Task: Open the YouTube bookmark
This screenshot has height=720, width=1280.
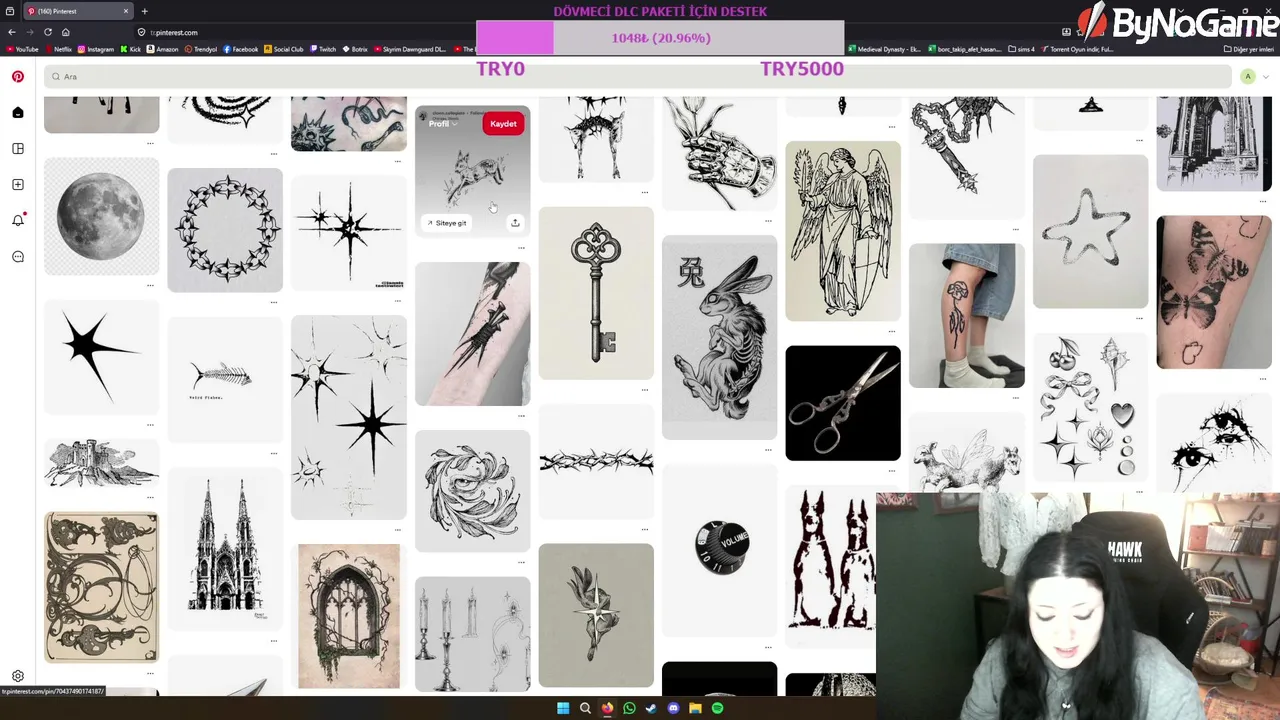Action: tap(22, 49)
